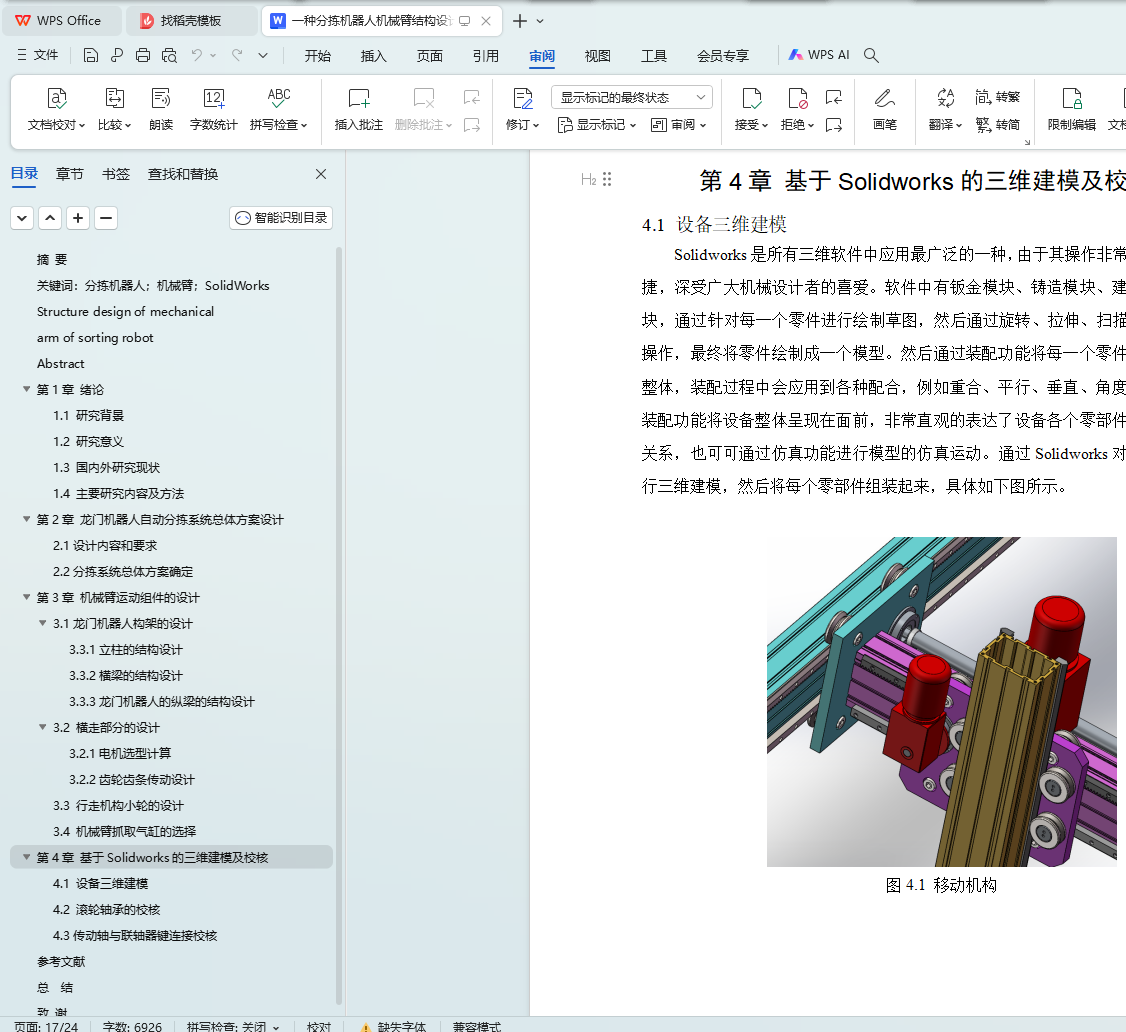
Task: Collapse the 第 1 章 绪论 tree node
Action: [27, 389]
